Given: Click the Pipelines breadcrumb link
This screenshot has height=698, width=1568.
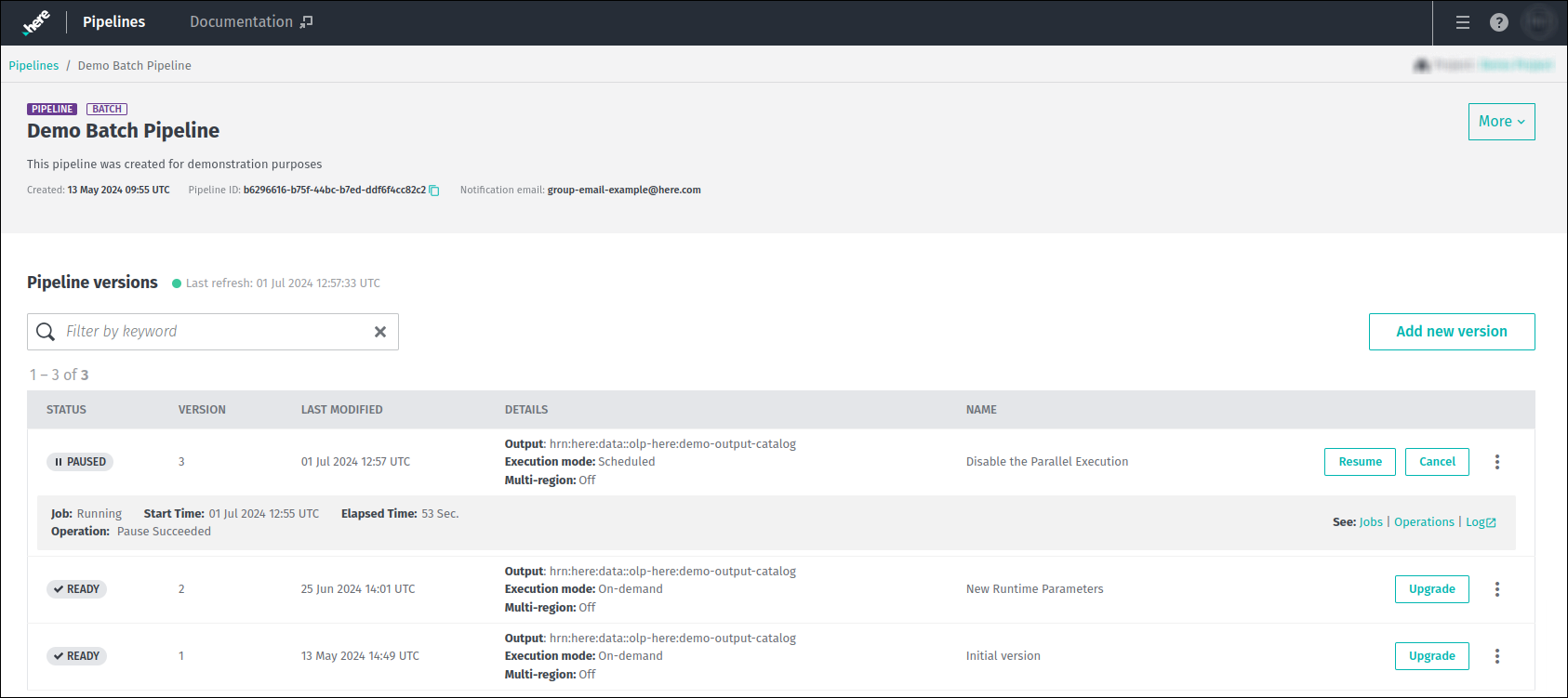Looking at the screenshot, I should click(33, 66).
